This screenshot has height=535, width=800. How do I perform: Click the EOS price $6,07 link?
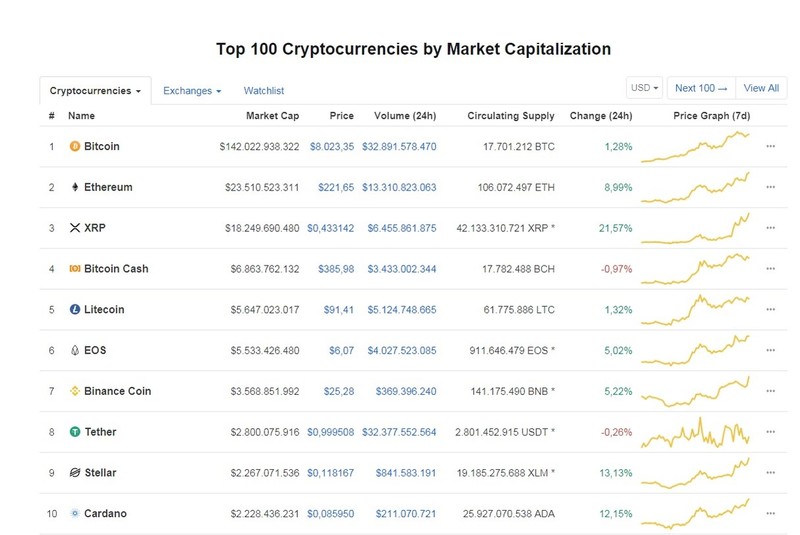click(x=341, y=350)
